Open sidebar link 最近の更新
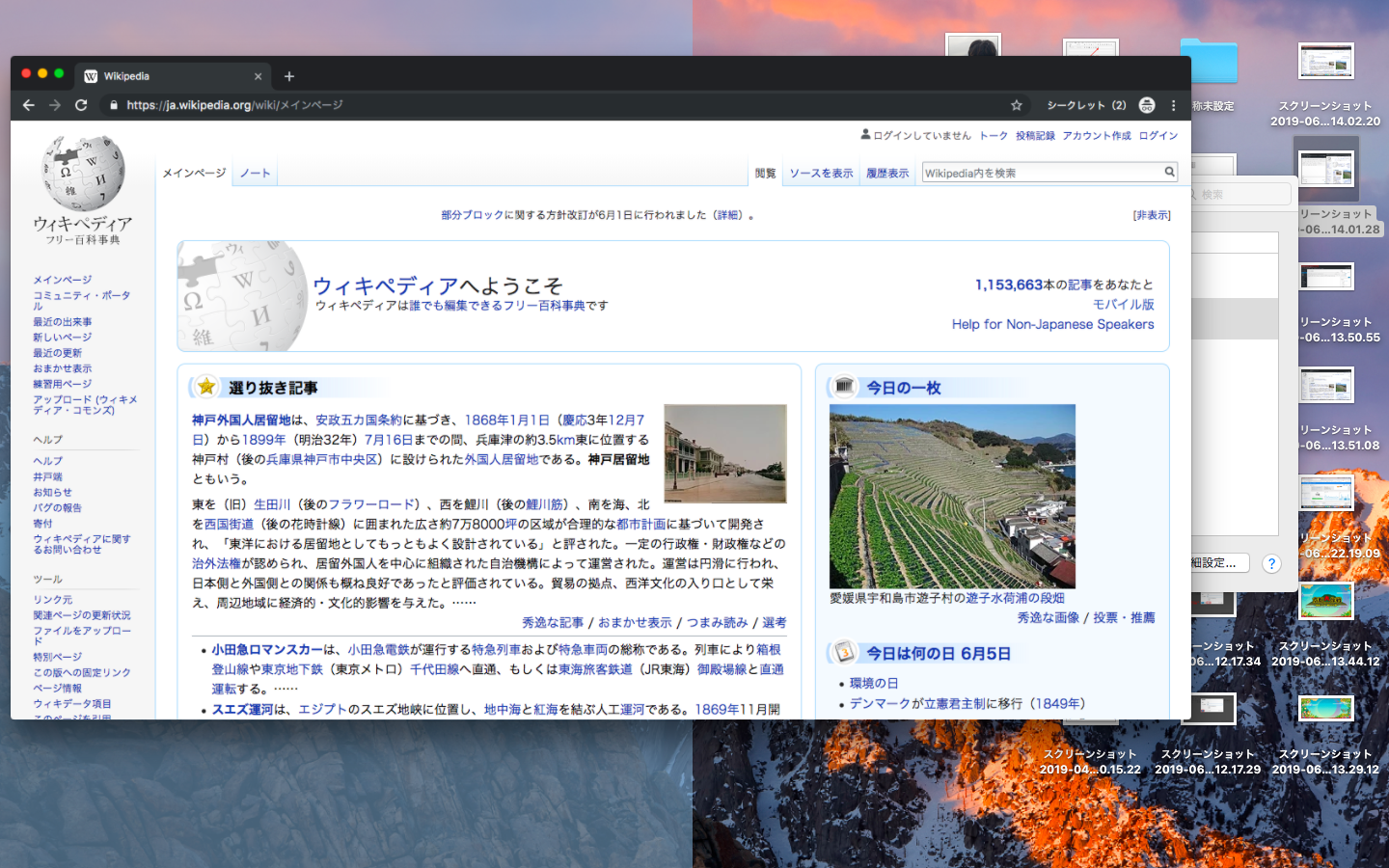The width and height of the screenshot is (1389, 868). 58,353
